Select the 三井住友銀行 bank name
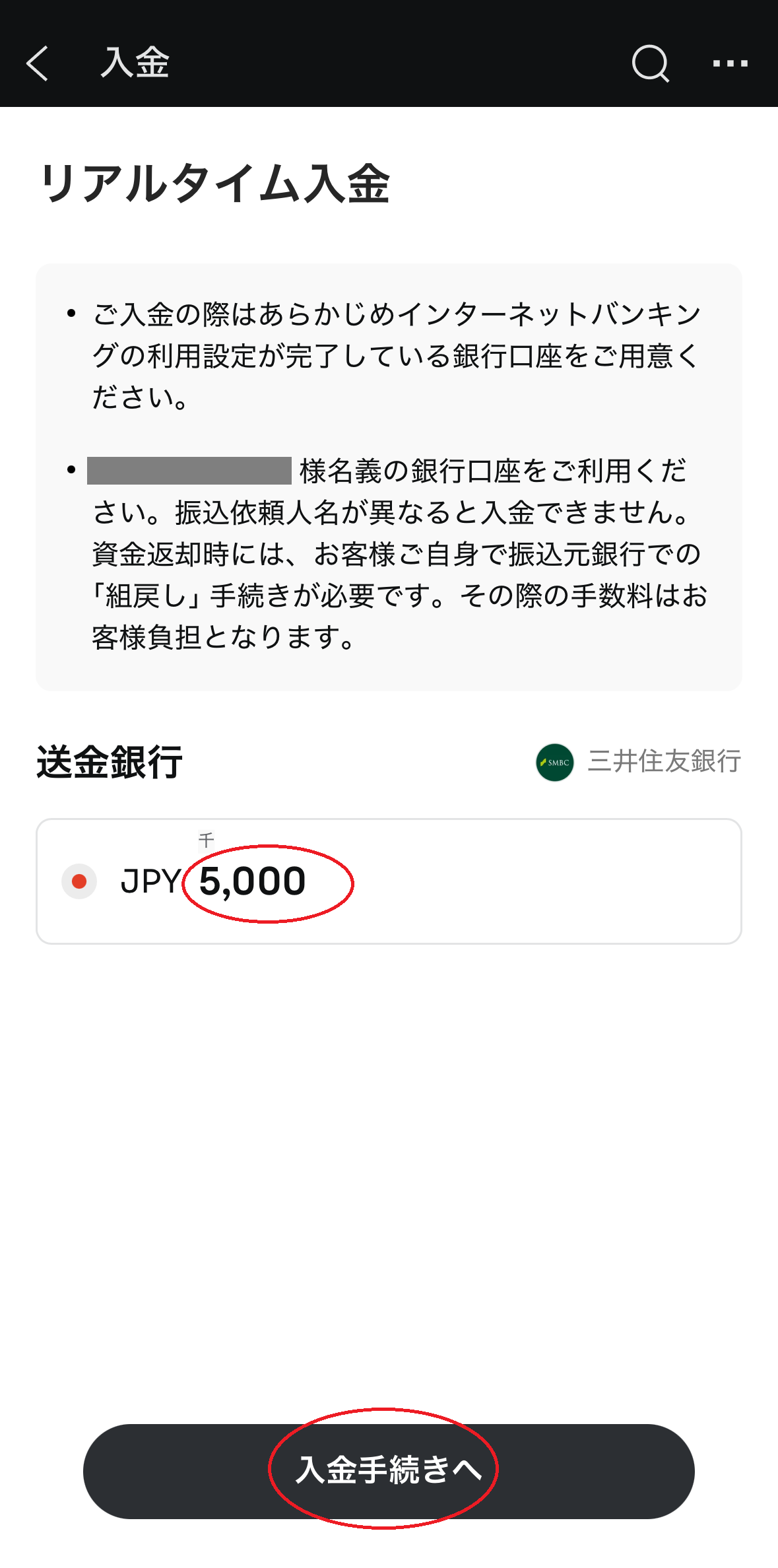This screenshot has height=1568, width=778. [664, 762]
